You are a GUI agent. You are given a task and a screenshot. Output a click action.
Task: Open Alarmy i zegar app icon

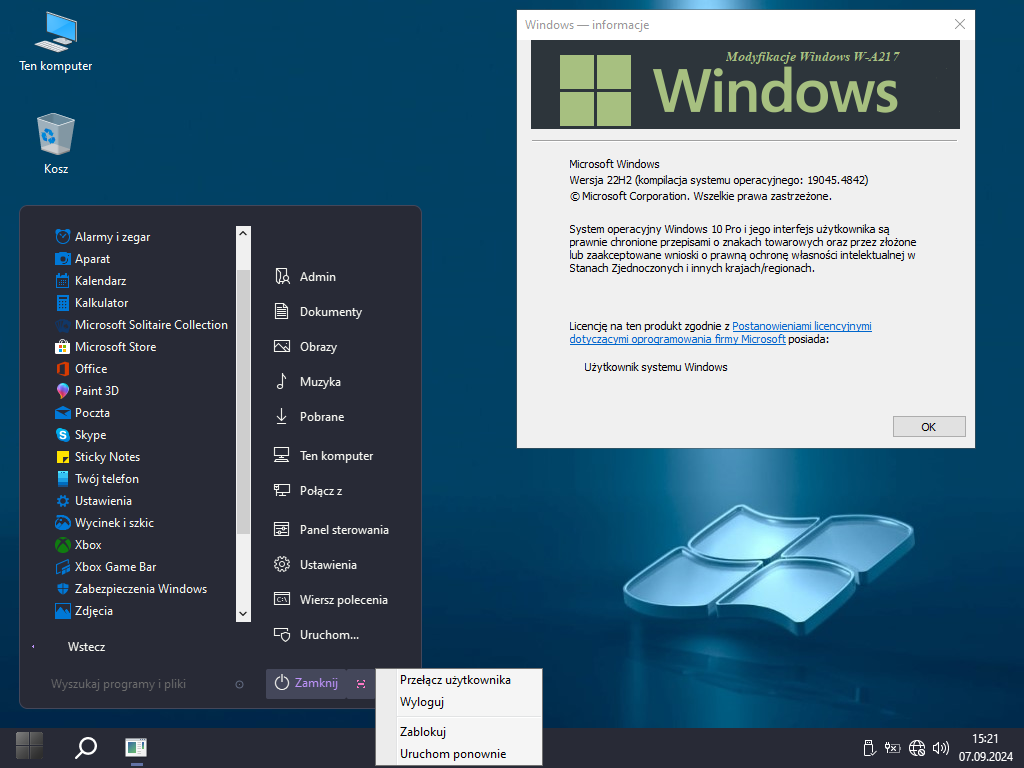point(63,237)
